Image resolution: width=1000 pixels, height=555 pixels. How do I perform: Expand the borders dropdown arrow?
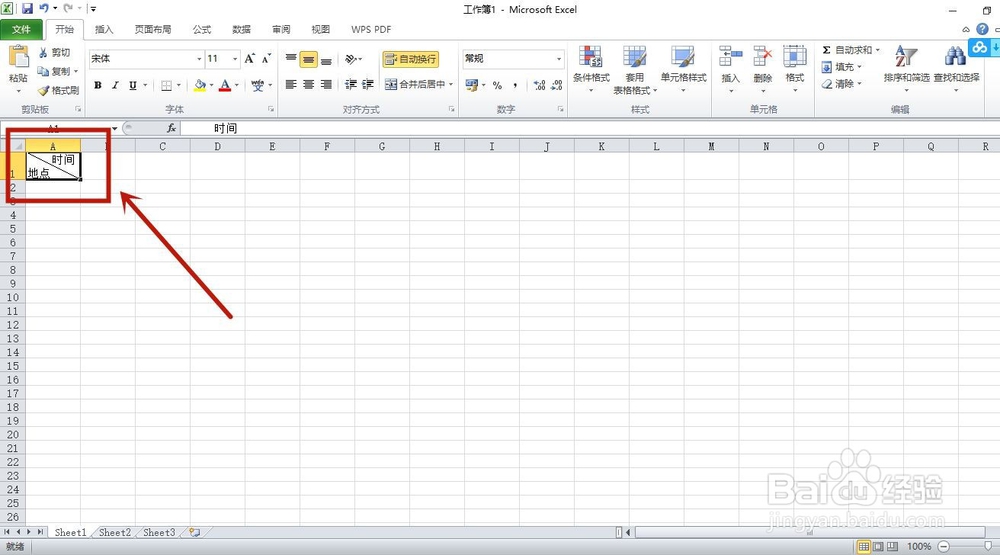(x=178, y=85)
